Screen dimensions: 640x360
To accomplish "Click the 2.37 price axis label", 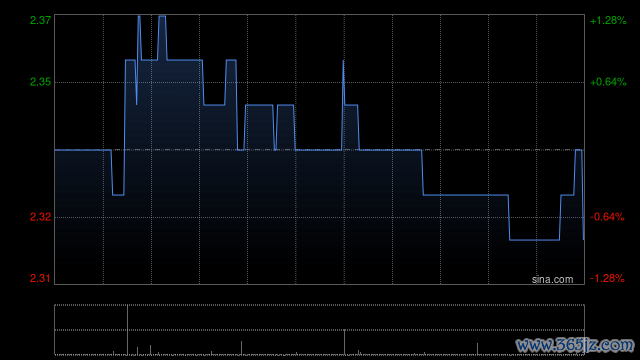I will [40, 20].
